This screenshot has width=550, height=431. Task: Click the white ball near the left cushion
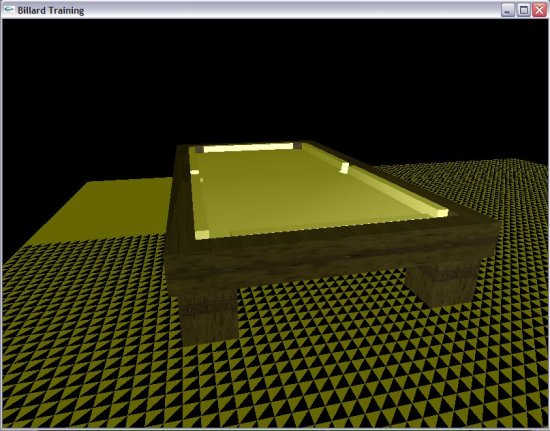(195, 172)
